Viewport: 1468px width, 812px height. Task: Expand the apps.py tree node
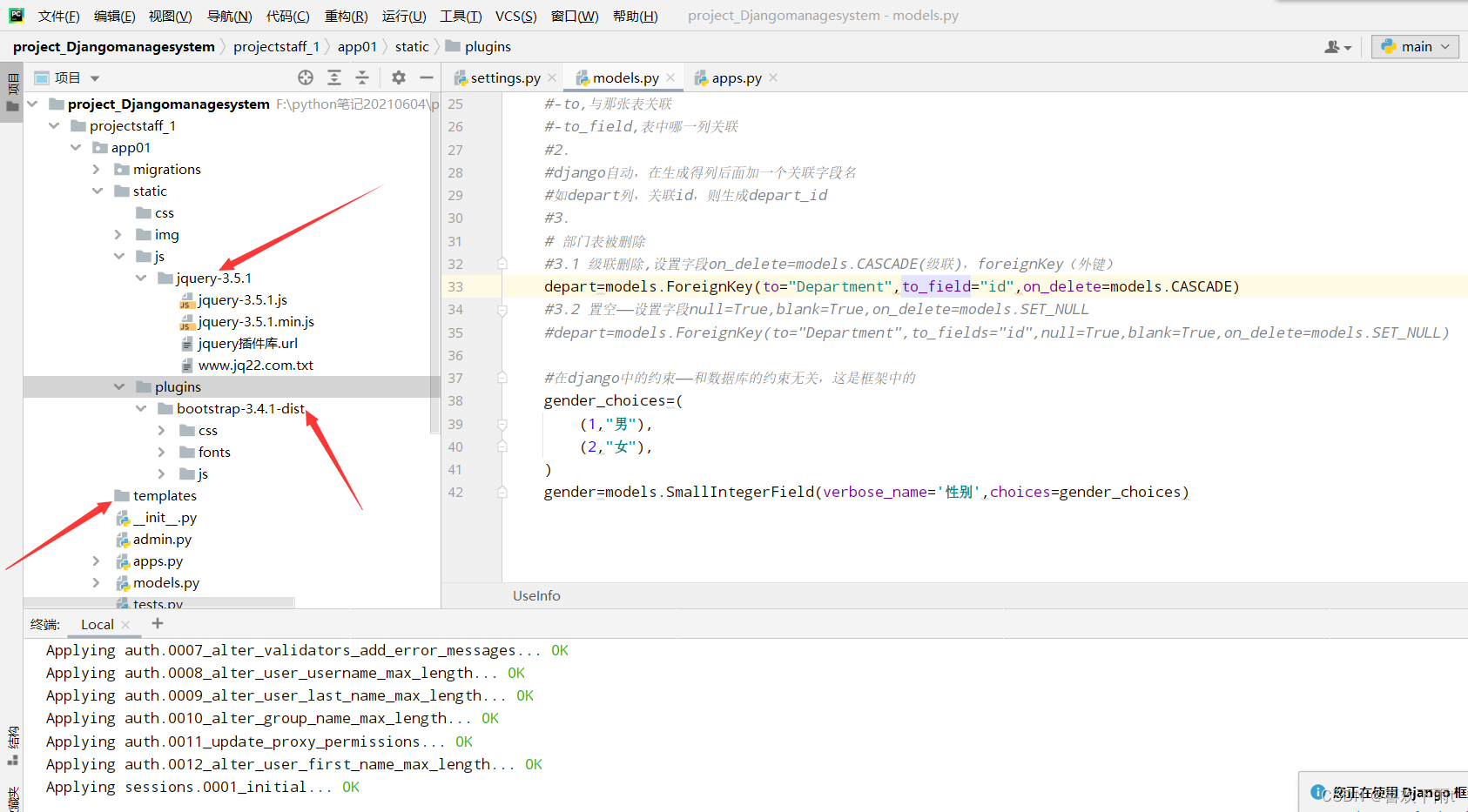click(x=97, y=561)
